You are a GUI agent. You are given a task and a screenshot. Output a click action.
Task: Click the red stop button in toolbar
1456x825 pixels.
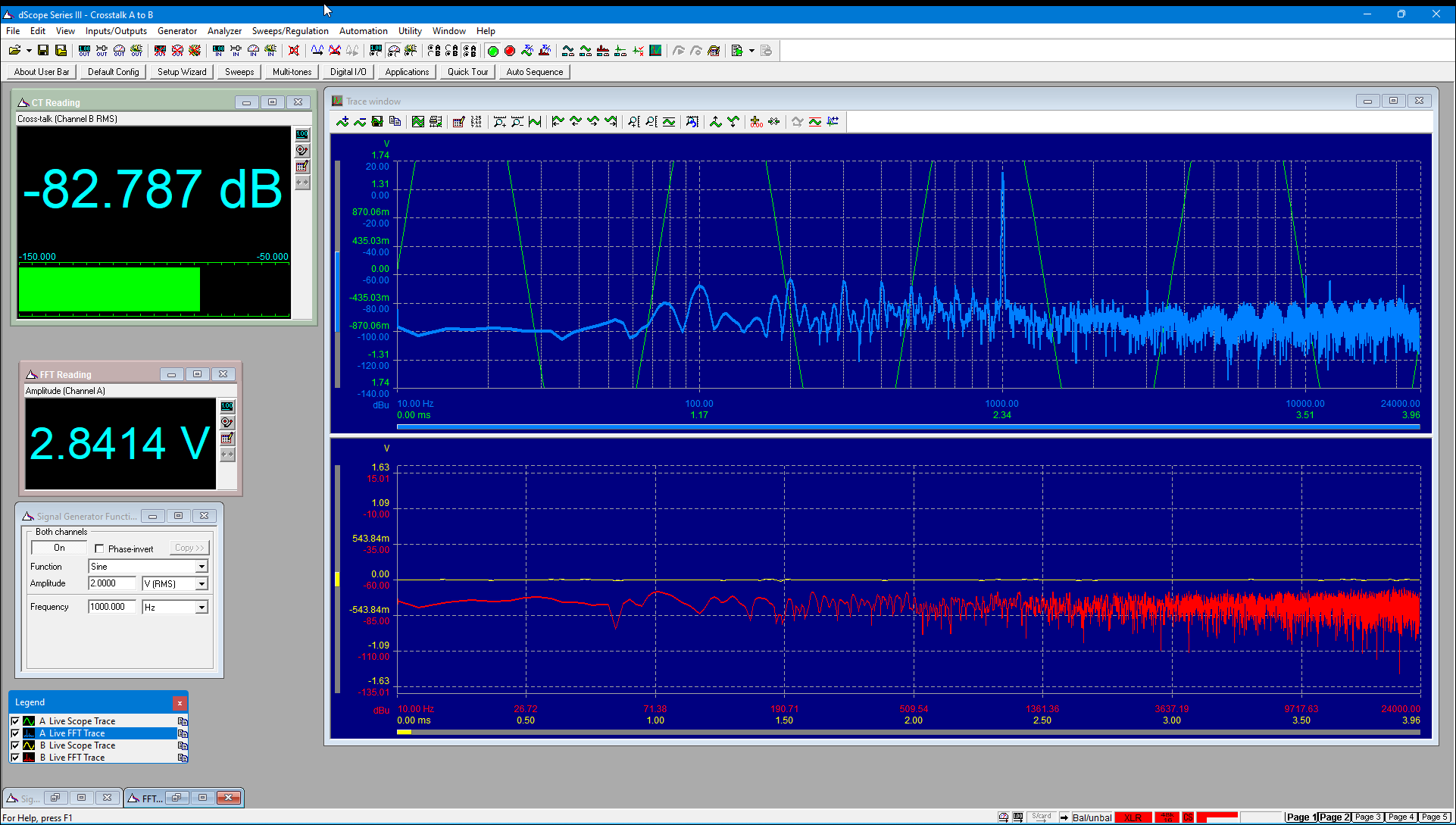tap(510, 51)
